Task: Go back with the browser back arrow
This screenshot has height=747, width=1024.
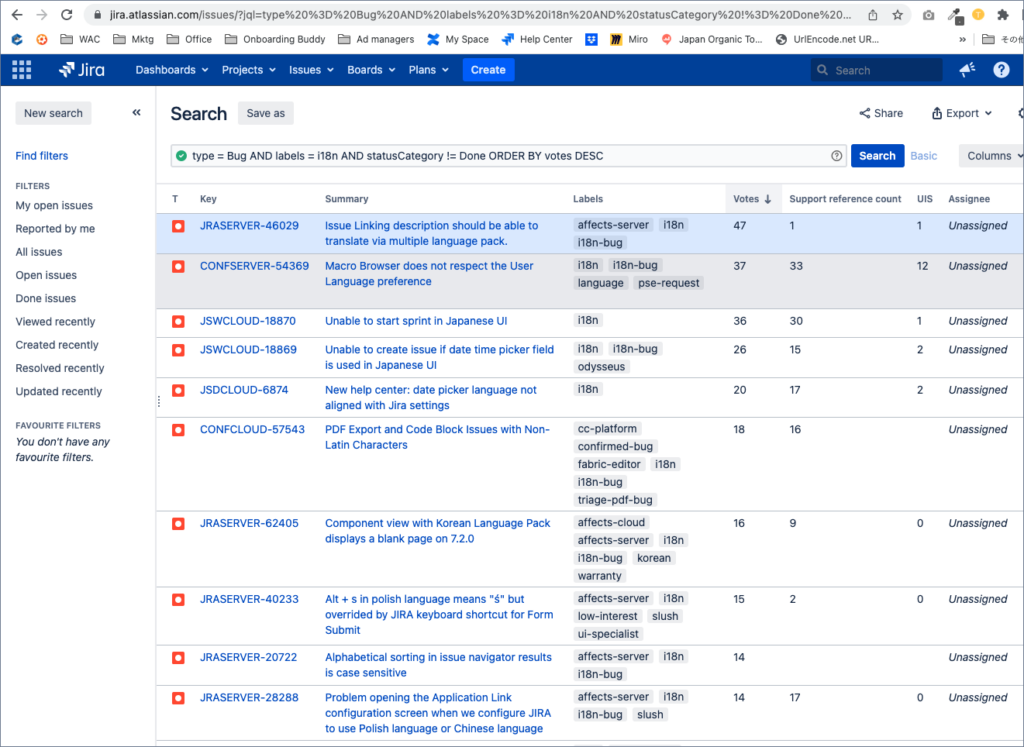Action: (x=17, y=14)
